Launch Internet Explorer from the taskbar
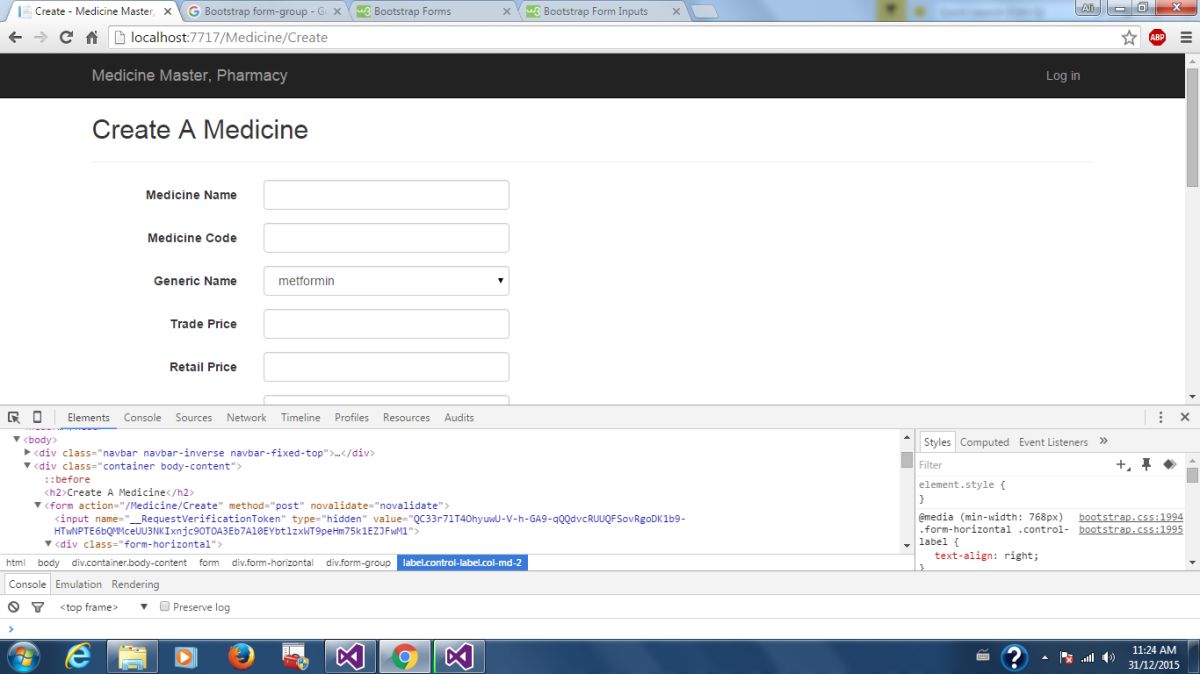This screenshot has width=1200, height=674. click(x=78, y=656)
